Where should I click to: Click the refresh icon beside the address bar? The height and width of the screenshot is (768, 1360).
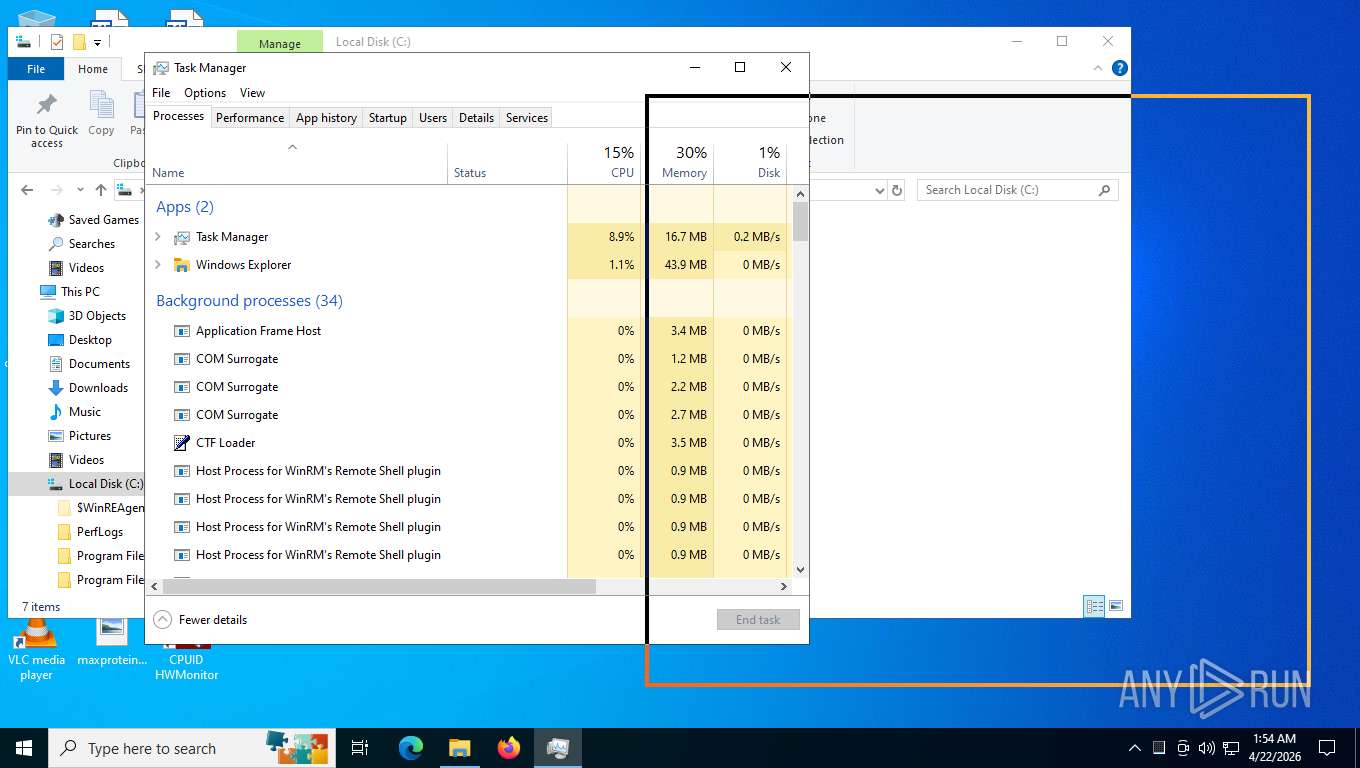[897, 190]
